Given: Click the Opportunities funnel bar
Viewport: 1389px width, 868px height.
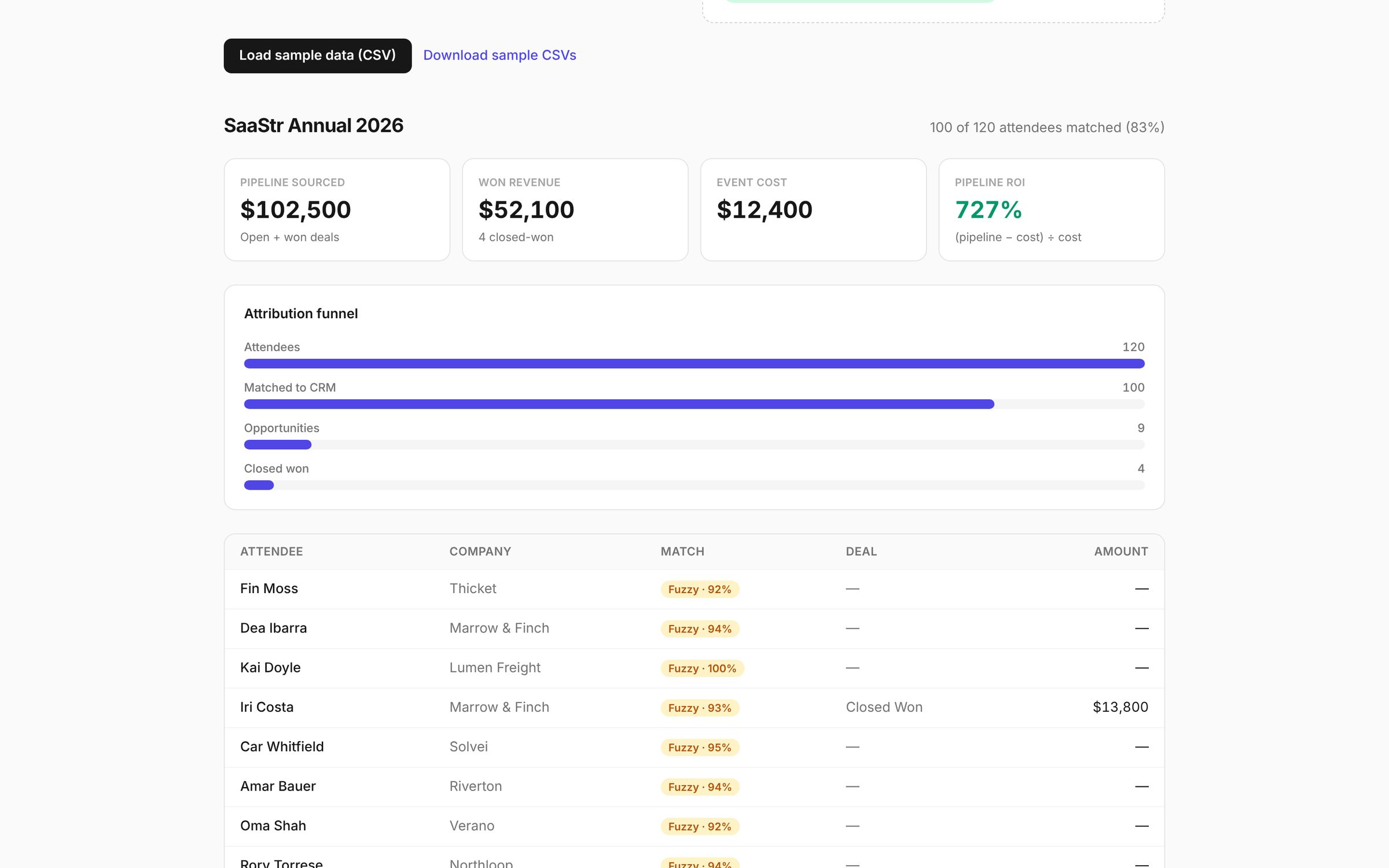Looking at the screenshot, I should point(694,444).
